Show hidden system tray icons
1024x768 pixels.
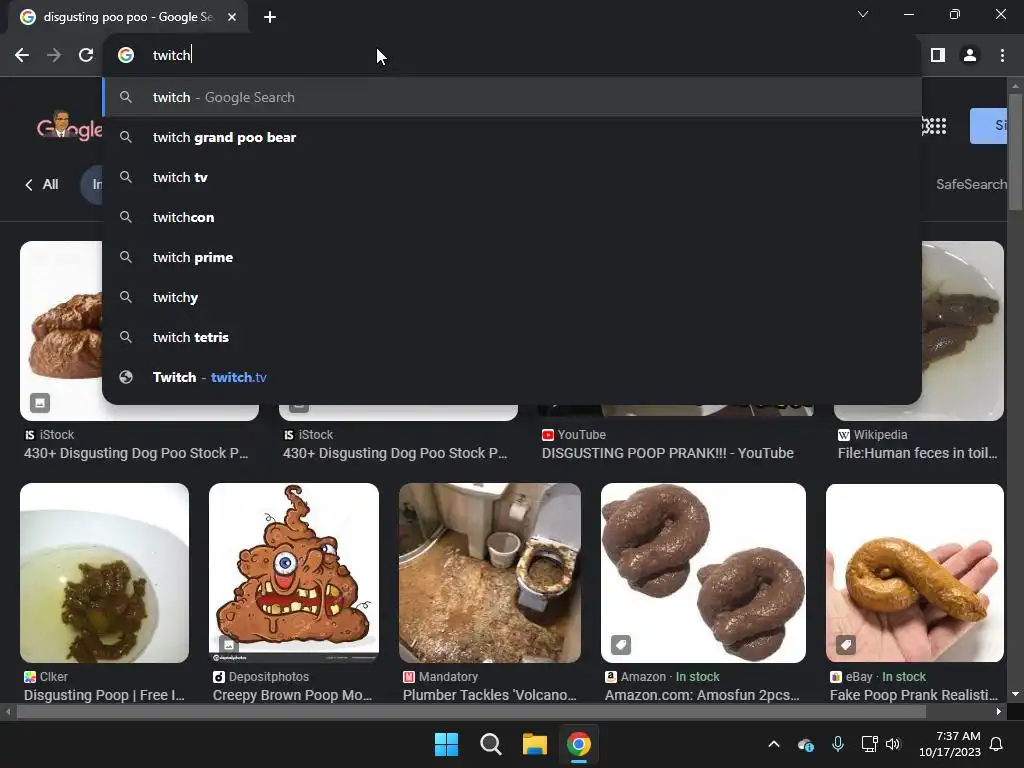tap(774, 744)
